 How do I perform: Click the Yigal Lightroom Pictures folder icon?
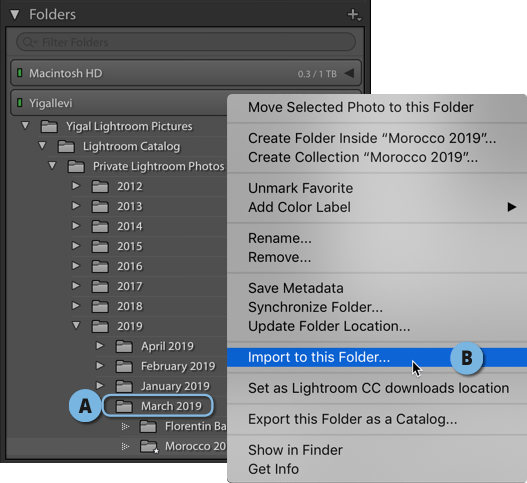(49, 126)
